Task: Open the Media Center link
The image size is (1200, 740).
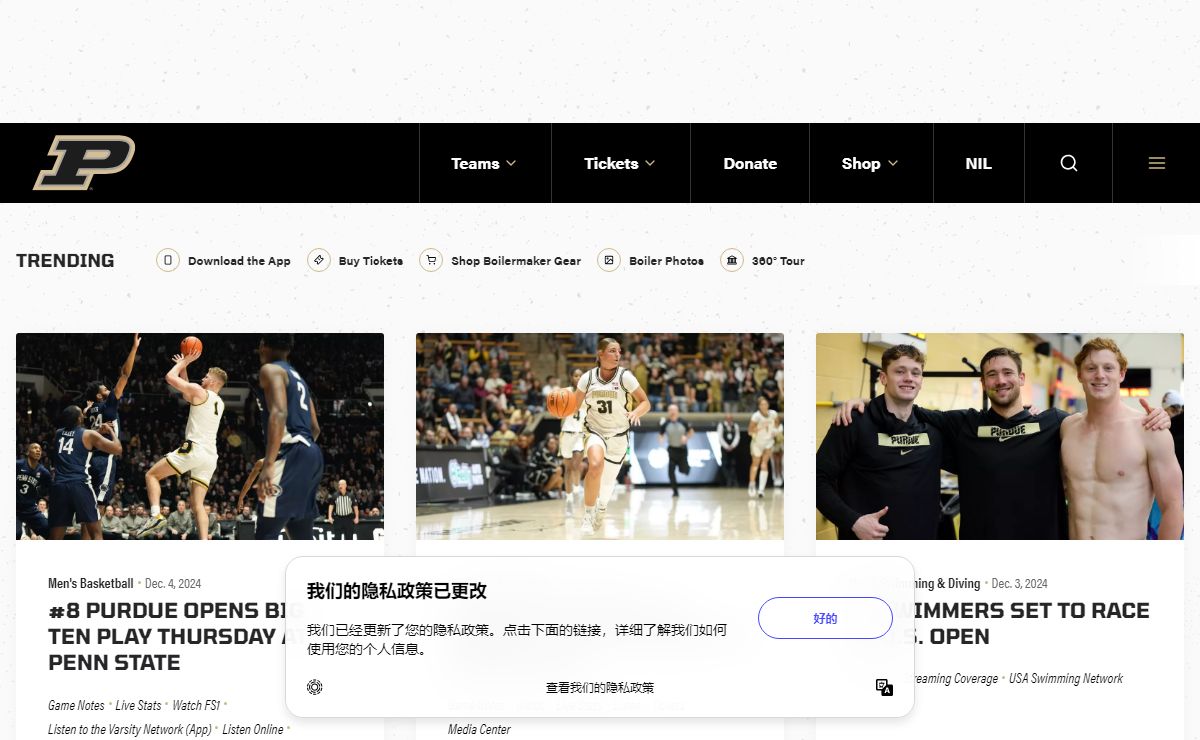Action: tap(479, 729)
